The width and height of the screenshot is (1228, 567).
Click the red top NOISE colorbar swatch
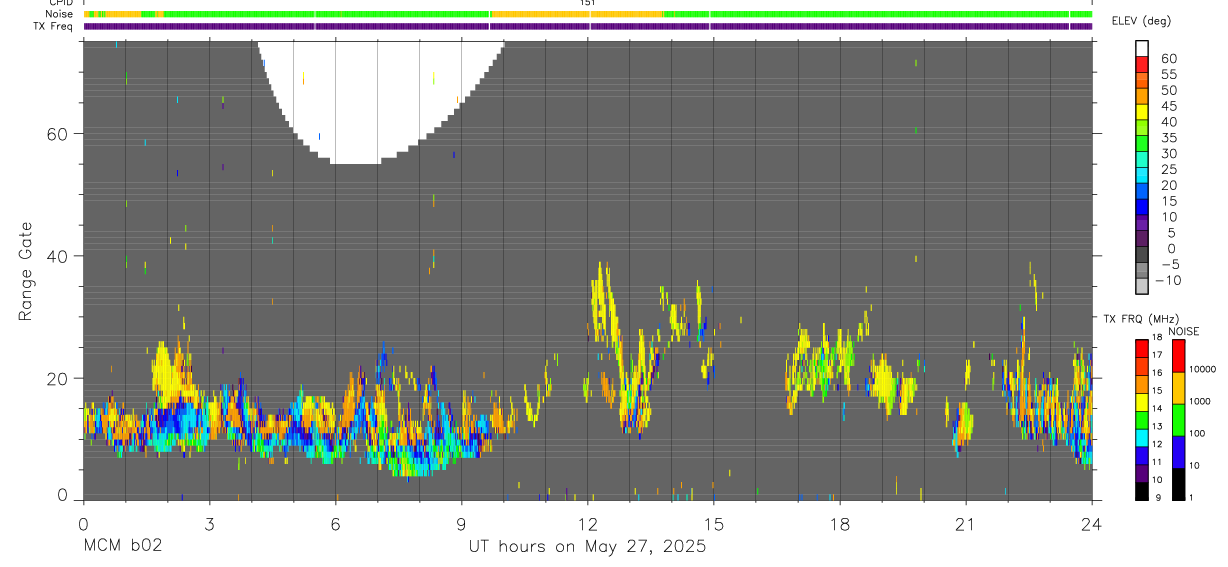tap(1178, 356)
